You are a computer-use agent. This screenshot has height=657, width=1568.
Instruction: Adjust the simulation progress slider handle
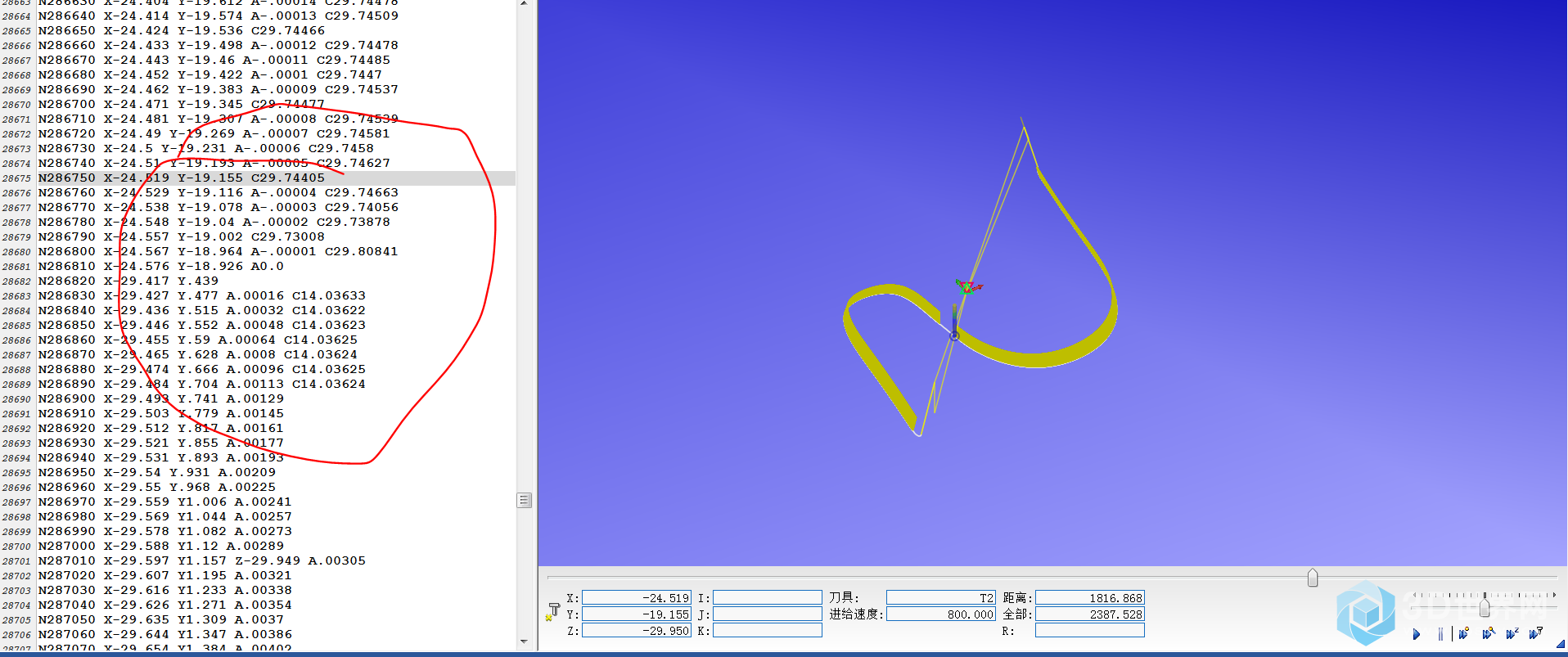point(1313,578)
